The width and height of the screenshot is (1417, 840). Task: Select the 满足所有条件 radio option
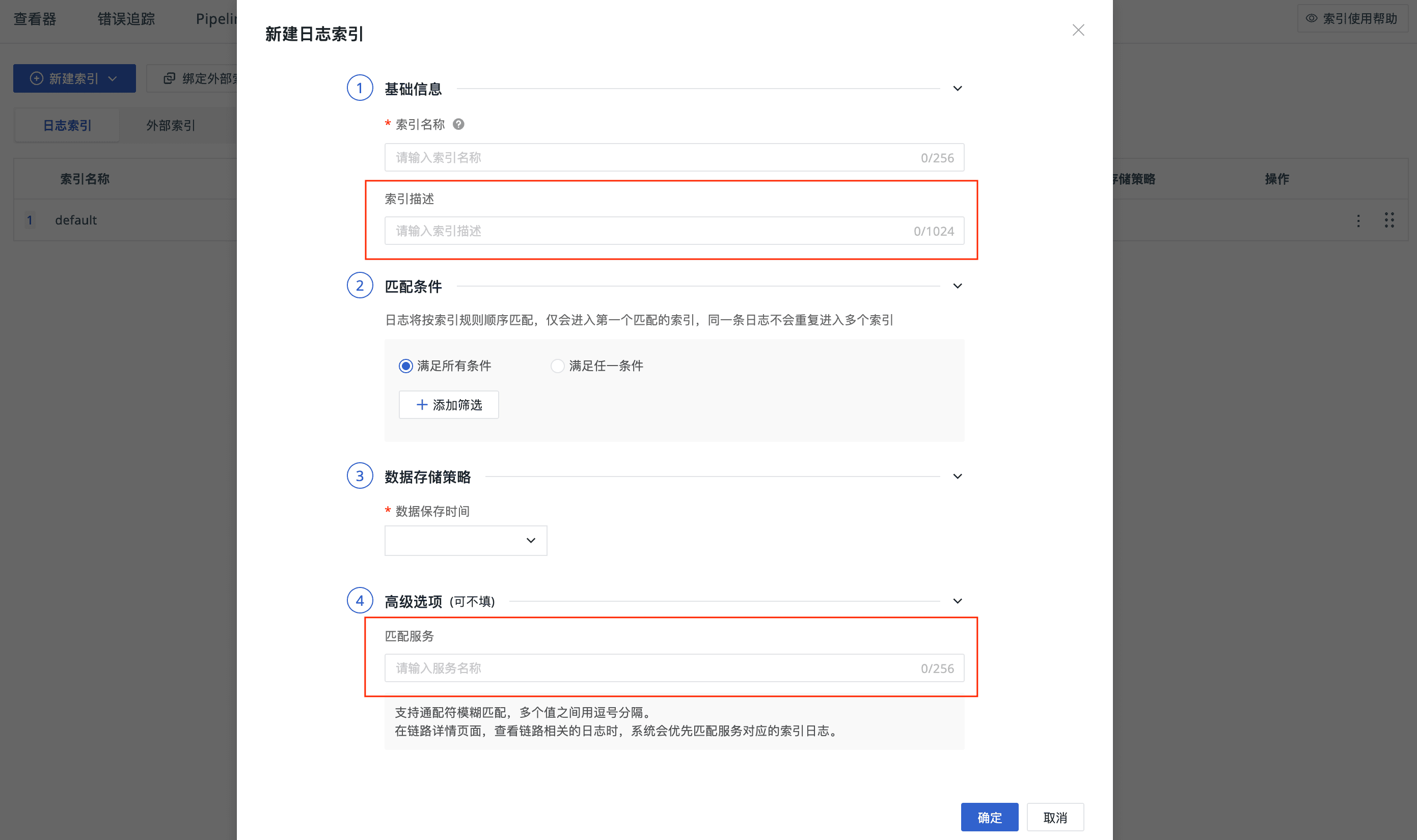pos(405,366)
